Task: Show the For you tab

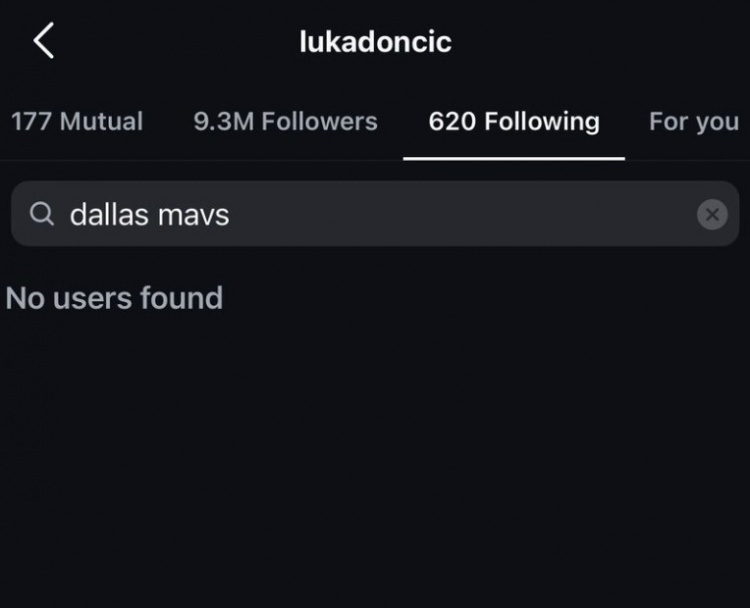Action: coord(693,122)
